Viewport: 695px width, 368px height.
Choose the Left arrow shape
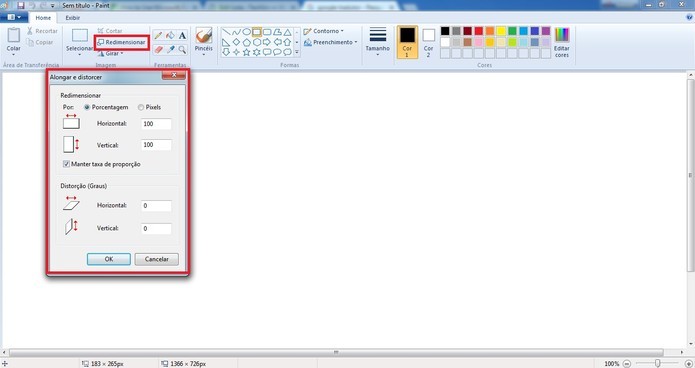277,42
